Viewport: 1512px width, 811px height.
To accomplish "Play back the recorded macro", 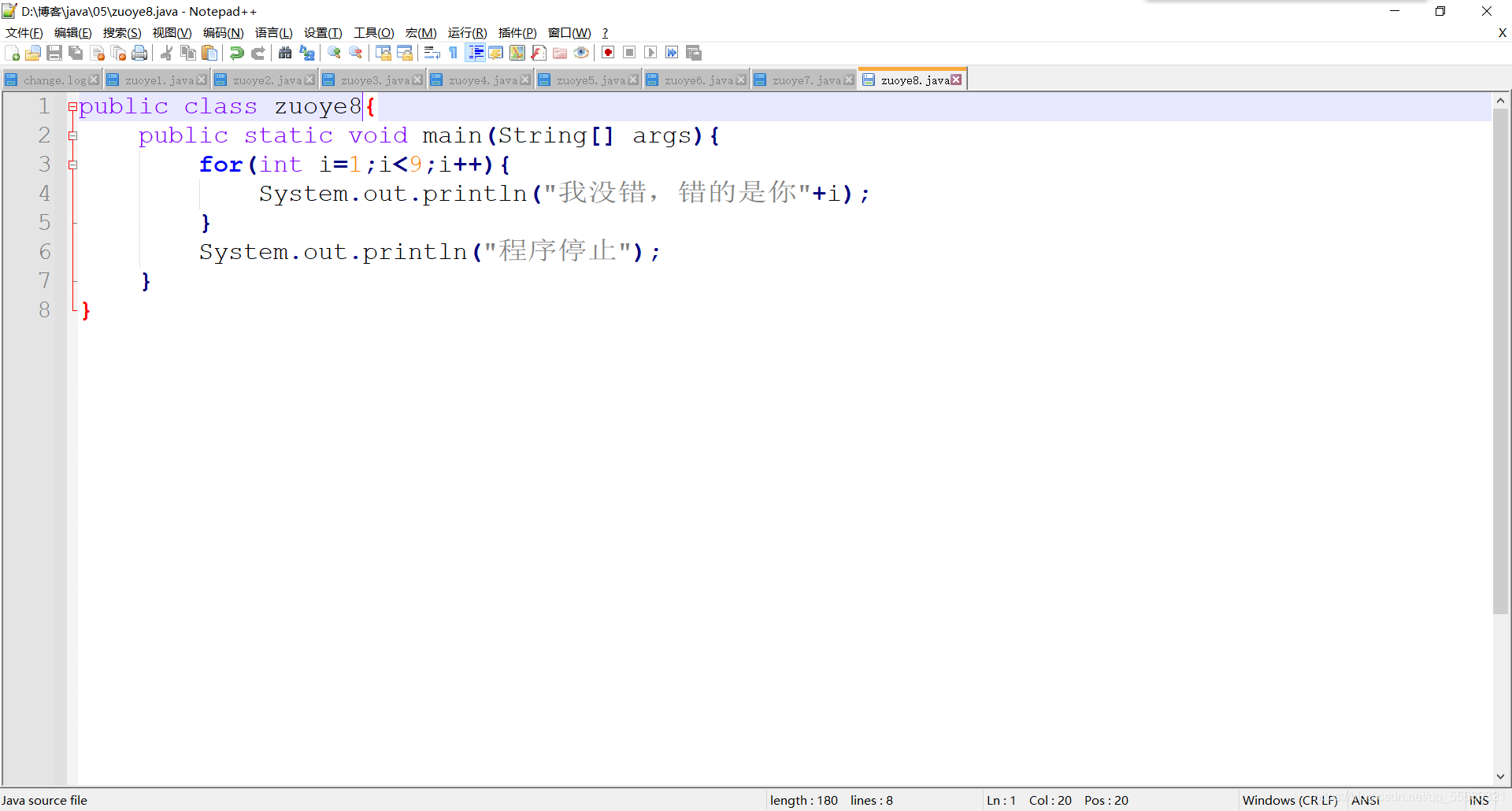I will (x=650, y=53).
